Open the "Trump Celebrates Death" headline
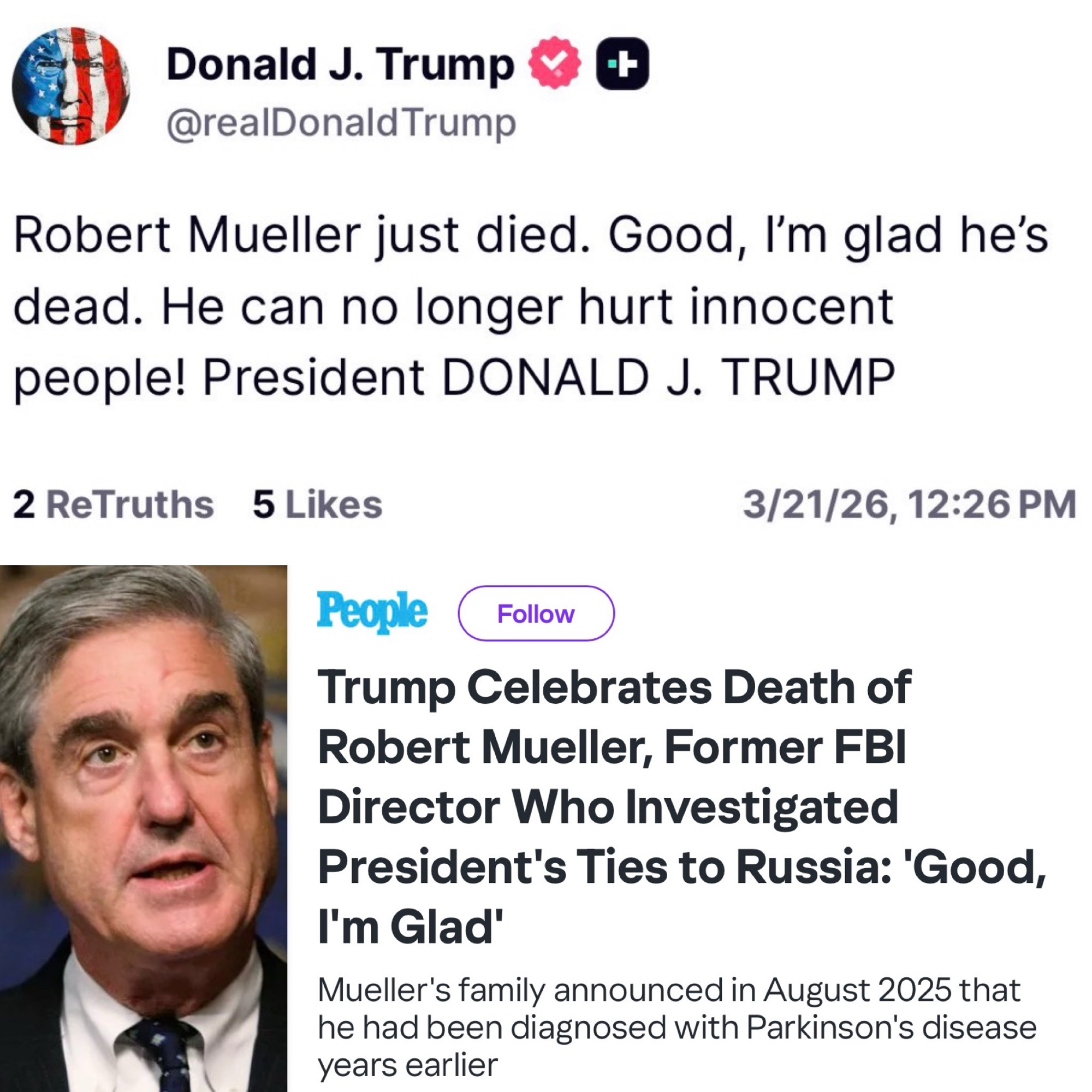 point(613,687)
